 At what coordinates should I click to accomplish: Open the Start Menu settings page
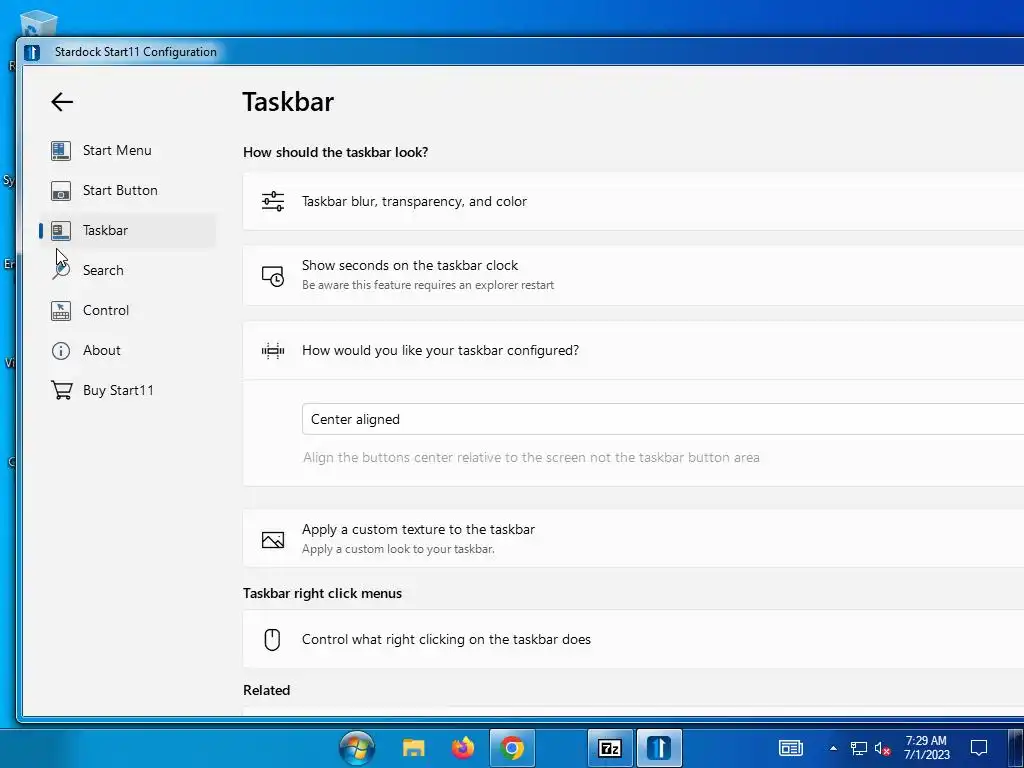click(x=127, y=151)
